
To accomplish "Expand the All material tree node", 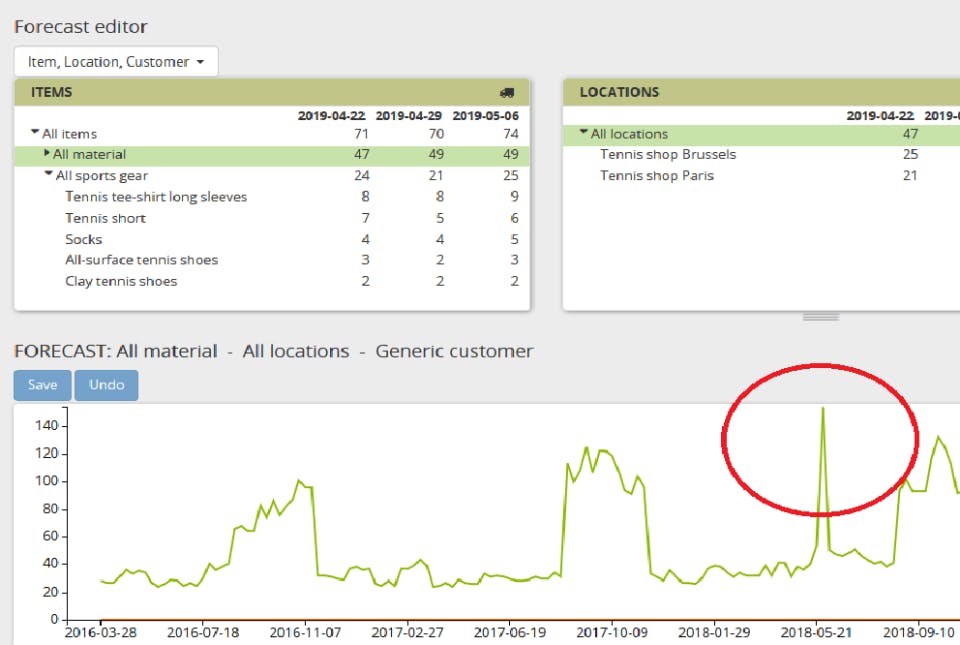I will pyautogui.click(x=47, y=153).
